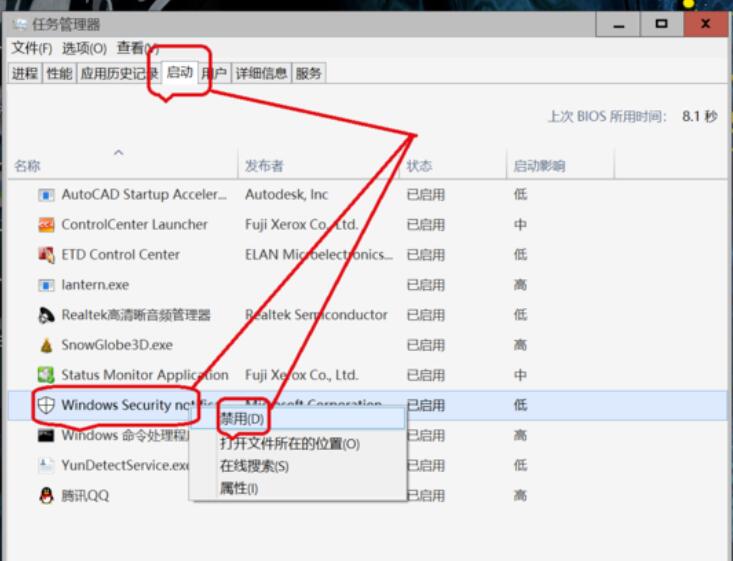The image size is (733, 561).
Task: Select the AutoCAD Startup Acceler... row name
Action: coord(144,194)
